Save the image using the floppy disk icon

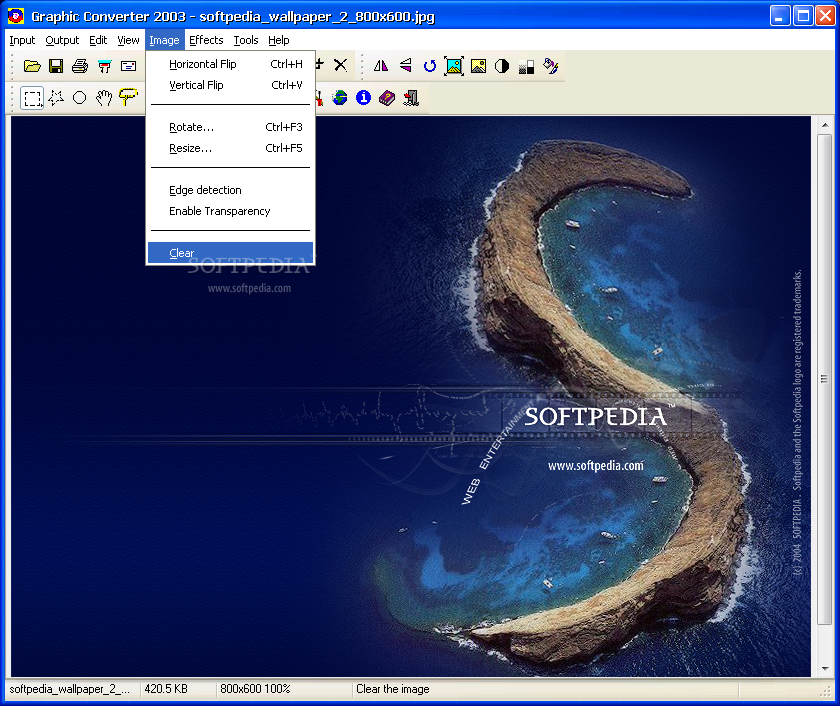click(56, 66)
